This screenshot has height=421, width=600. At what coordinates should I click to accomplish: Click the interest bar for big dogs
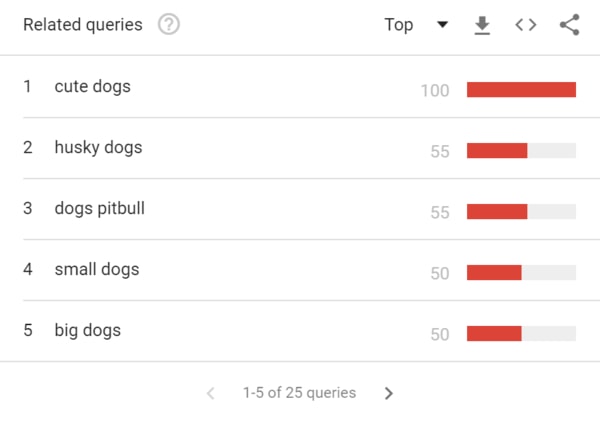point(521,334)
